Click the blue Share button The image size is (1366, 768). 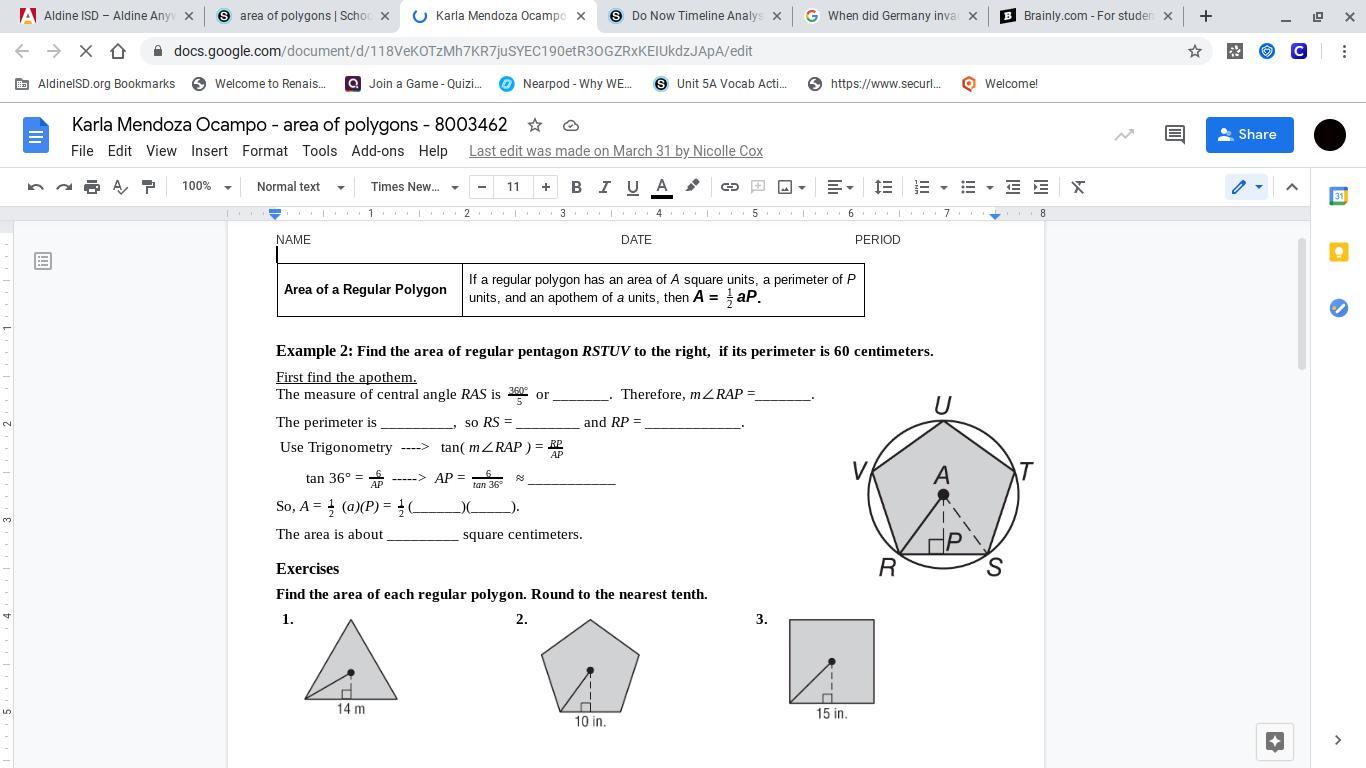coord(1249,134)
